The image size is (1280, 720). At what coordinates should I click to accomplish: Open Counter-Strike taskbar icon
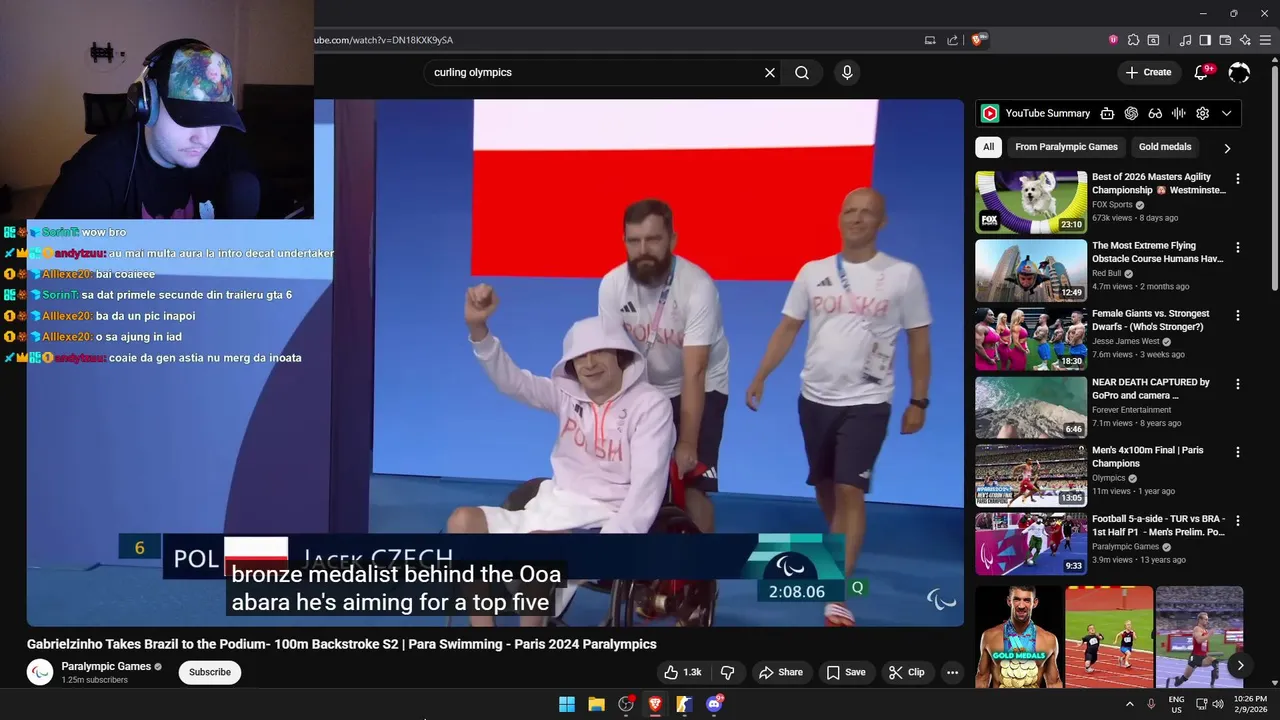(x=684, y=704)
